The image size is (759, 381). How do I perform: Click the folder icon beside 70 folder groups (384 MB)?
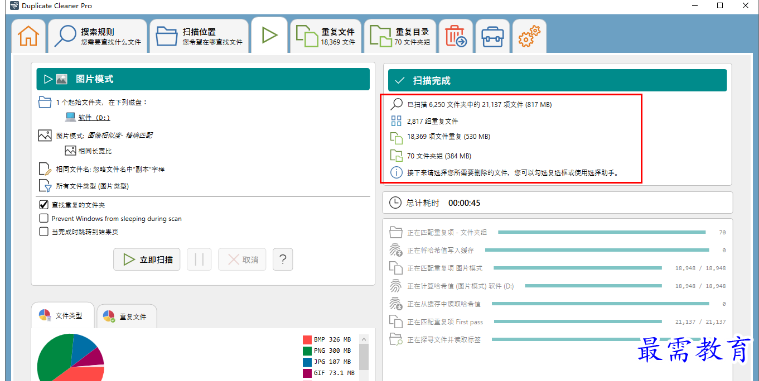pos(396,155)
